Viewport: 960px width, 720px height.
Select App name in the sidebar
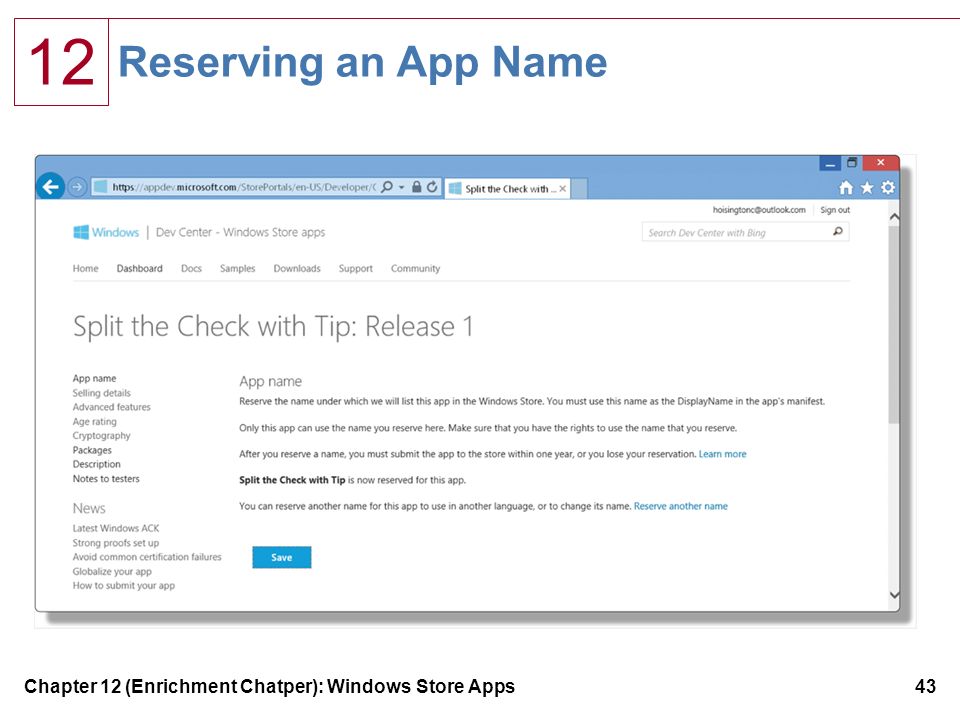click(x=94, y=378)
